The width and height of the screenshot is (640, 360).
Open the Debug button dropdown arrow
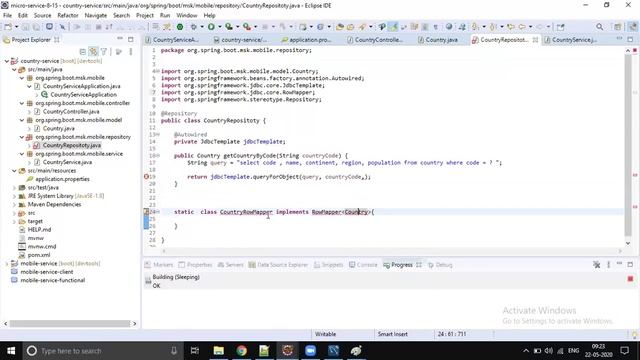pos(202,27)
